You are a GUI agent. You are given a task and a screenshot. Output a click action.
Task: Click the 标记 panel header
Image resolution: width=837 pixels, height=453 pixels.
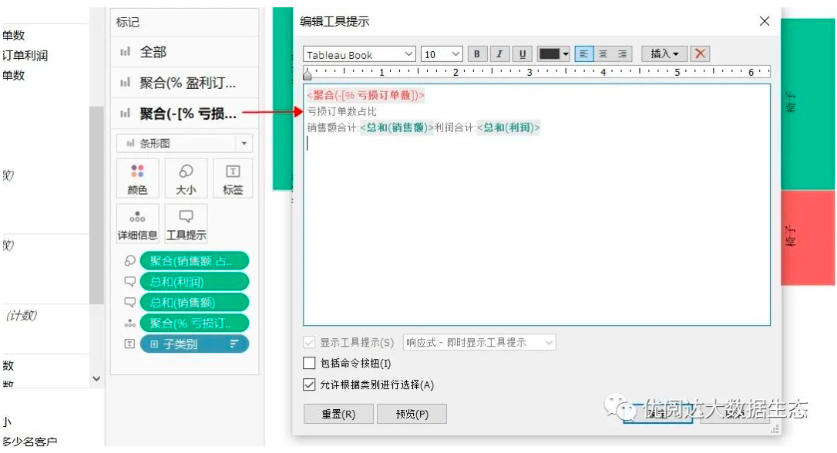click(128, 22)
